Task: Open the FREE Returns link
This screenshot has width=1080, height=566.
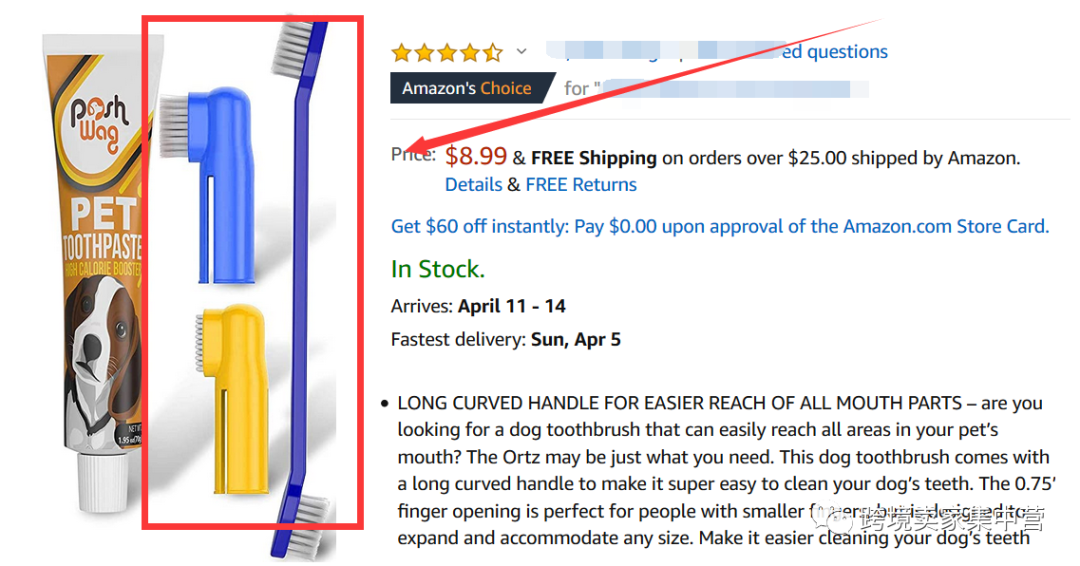Action: pyautogui.click(x=581, y=184)
